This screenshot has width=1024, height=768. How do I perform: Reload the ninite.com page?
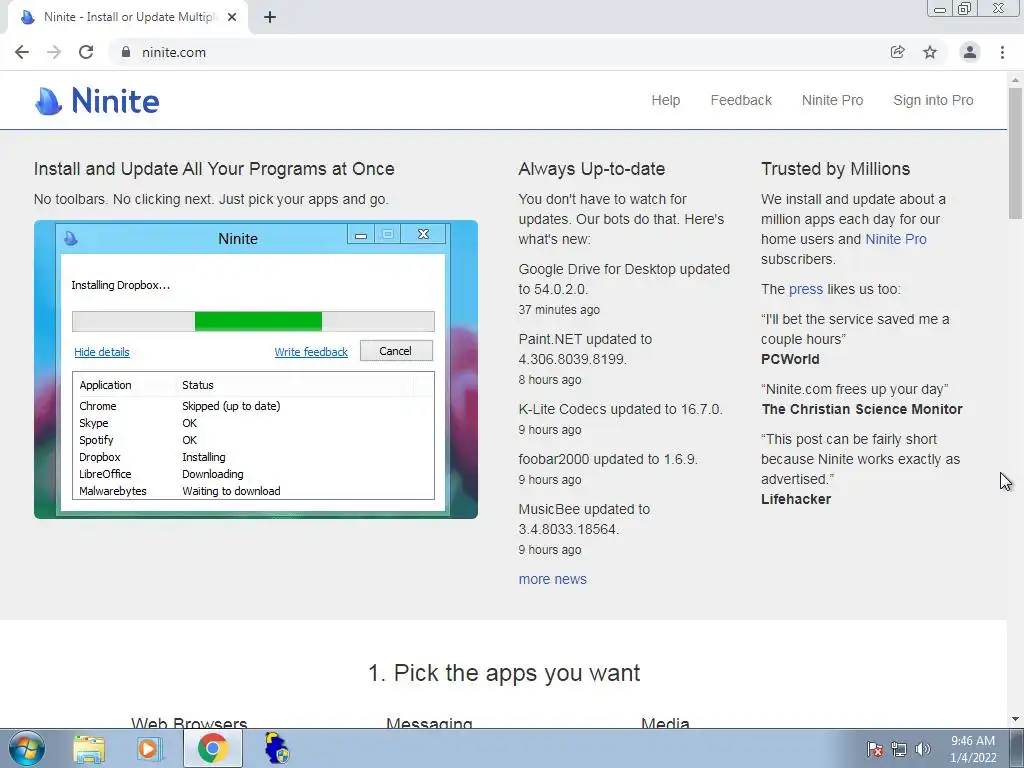pyautogui.click(x=86, y=52)
